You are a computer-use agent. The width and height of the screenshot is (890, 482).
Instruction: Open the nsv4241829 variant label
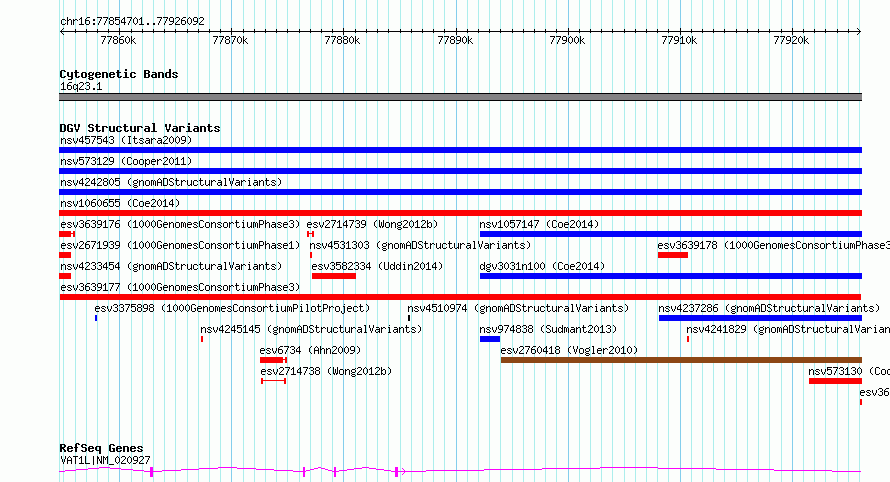click(x=788, y=329)
